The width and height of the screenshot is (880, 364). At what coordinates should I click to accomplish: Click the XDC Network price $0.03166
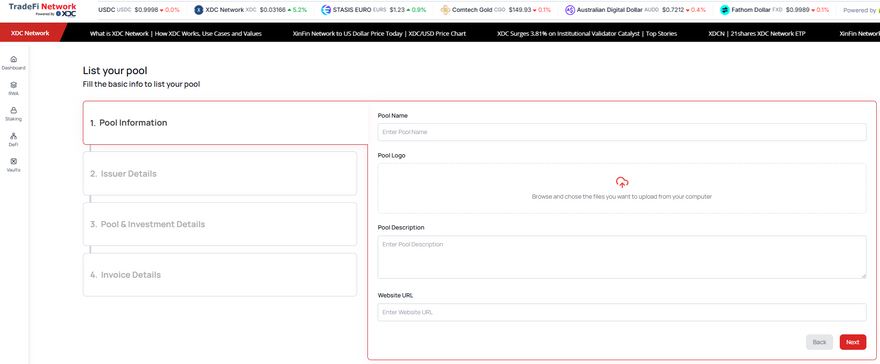point(272,10)
